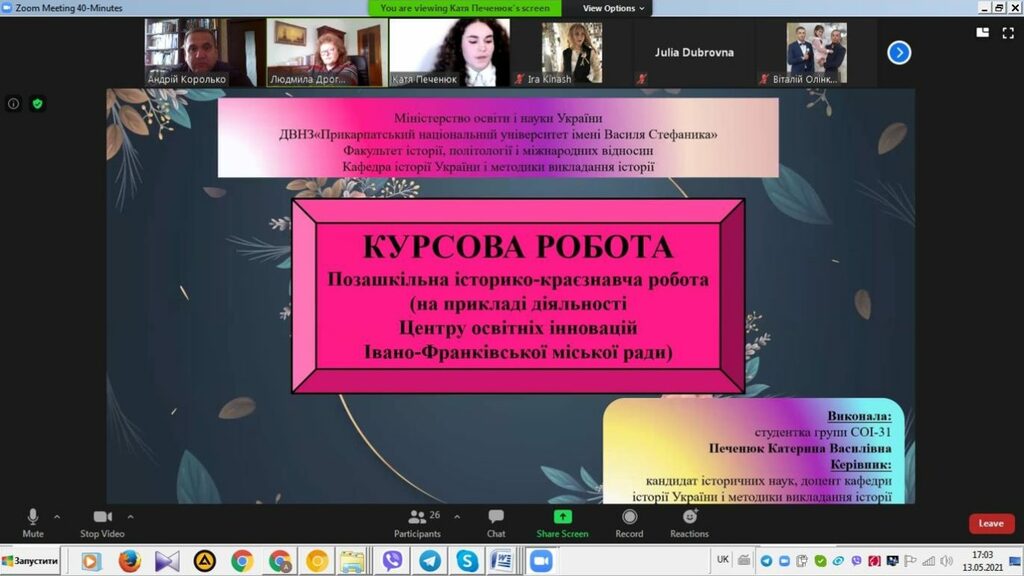
Task: Mute the microphone in Zoom
Action: pos(33,521)
